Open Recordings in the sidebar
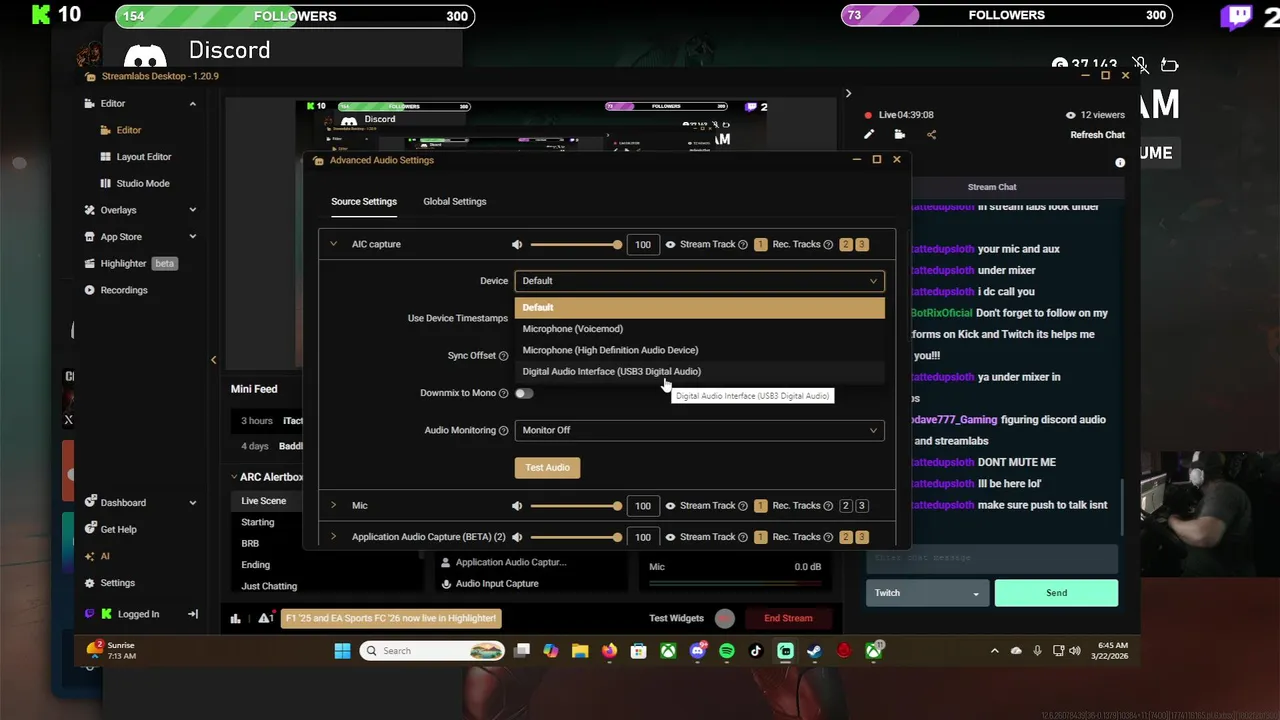Viewport: 1280px width, 720px height. pyautogui.click(x=116, y=290)
